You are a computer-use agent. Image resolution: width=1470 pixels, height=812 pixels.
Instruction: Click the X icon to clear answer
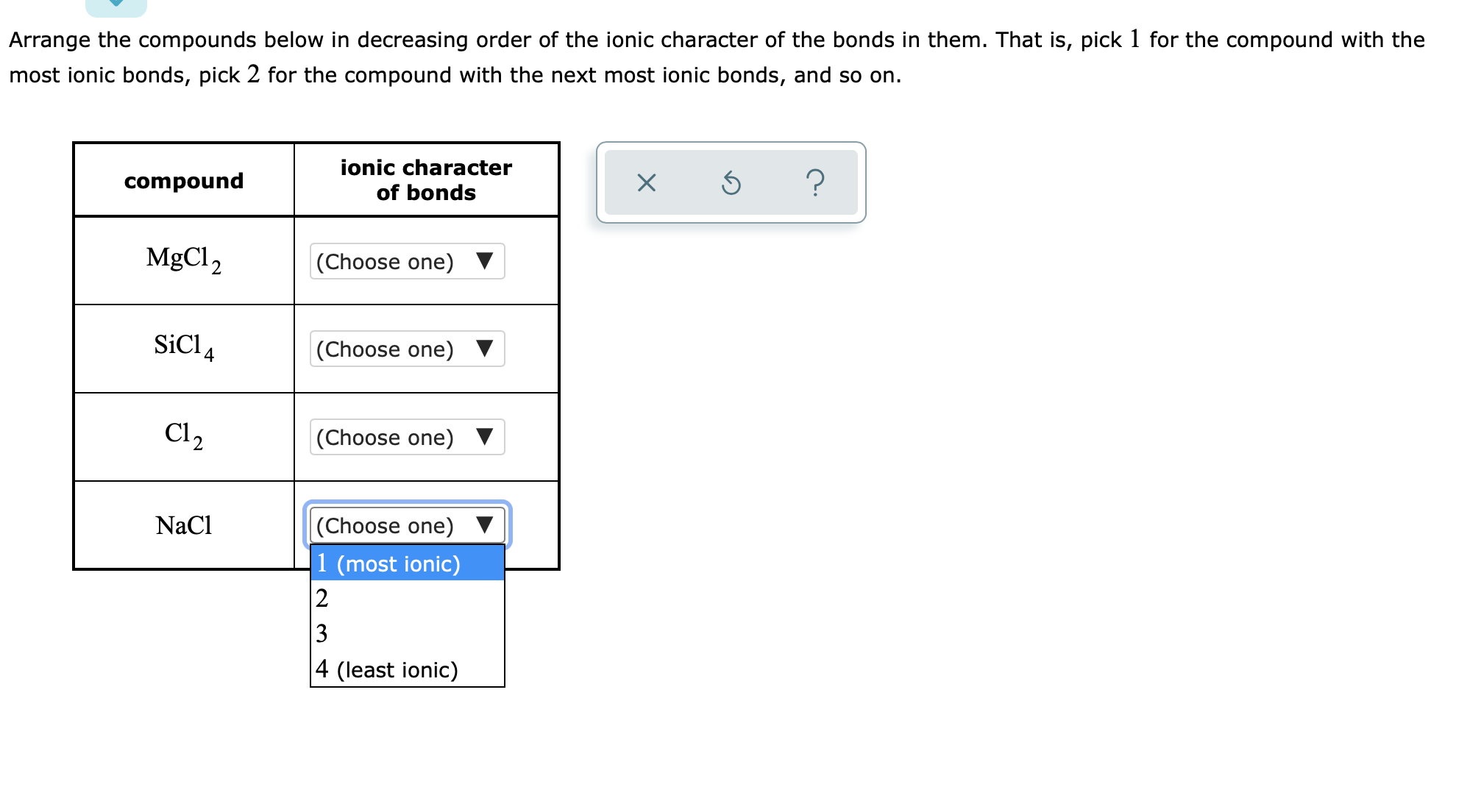pyautogui.click(x=646, y=184)
